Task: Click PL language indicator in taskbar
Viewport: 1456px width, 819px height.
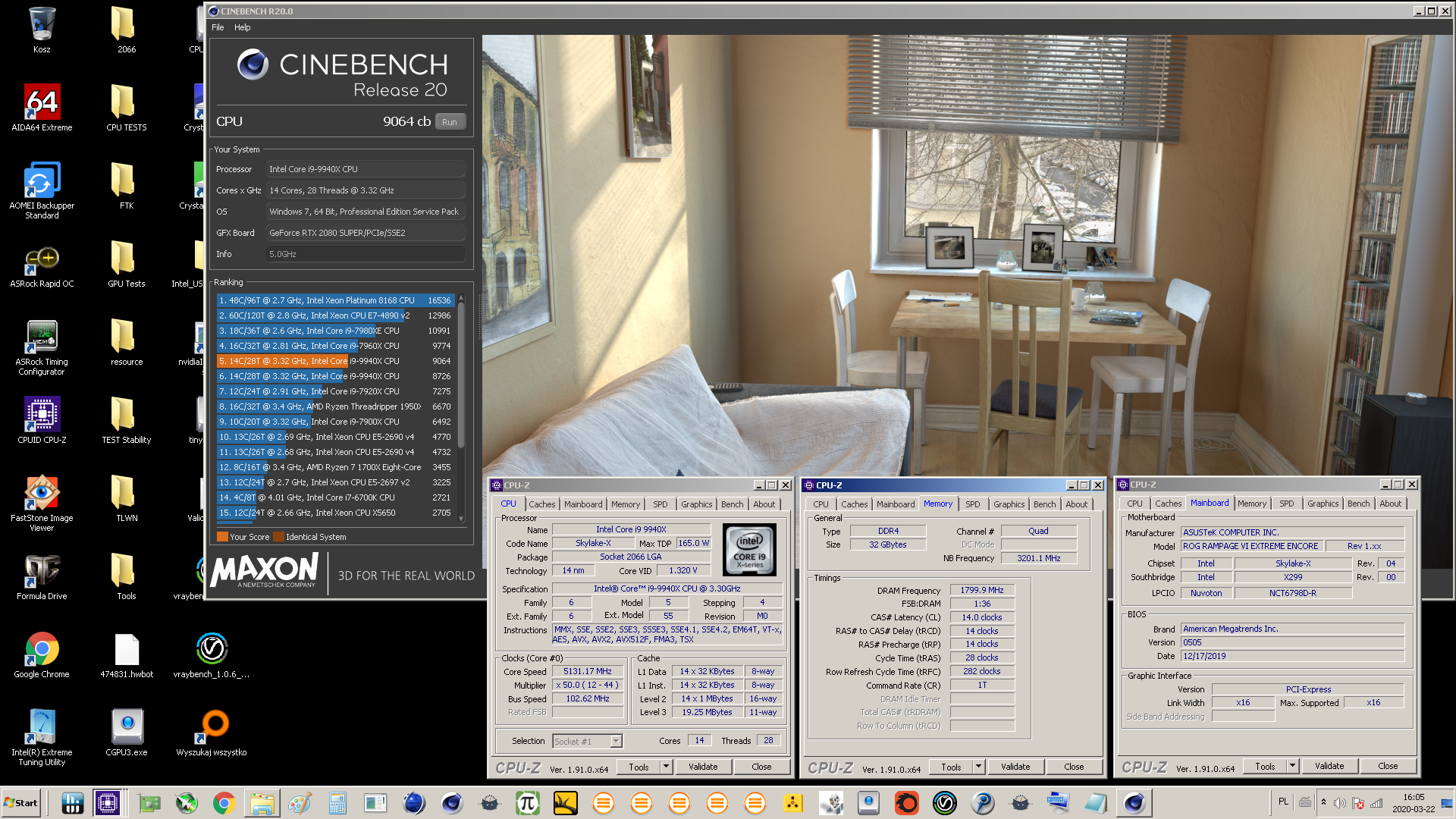Action: (x=1283, y=802)
